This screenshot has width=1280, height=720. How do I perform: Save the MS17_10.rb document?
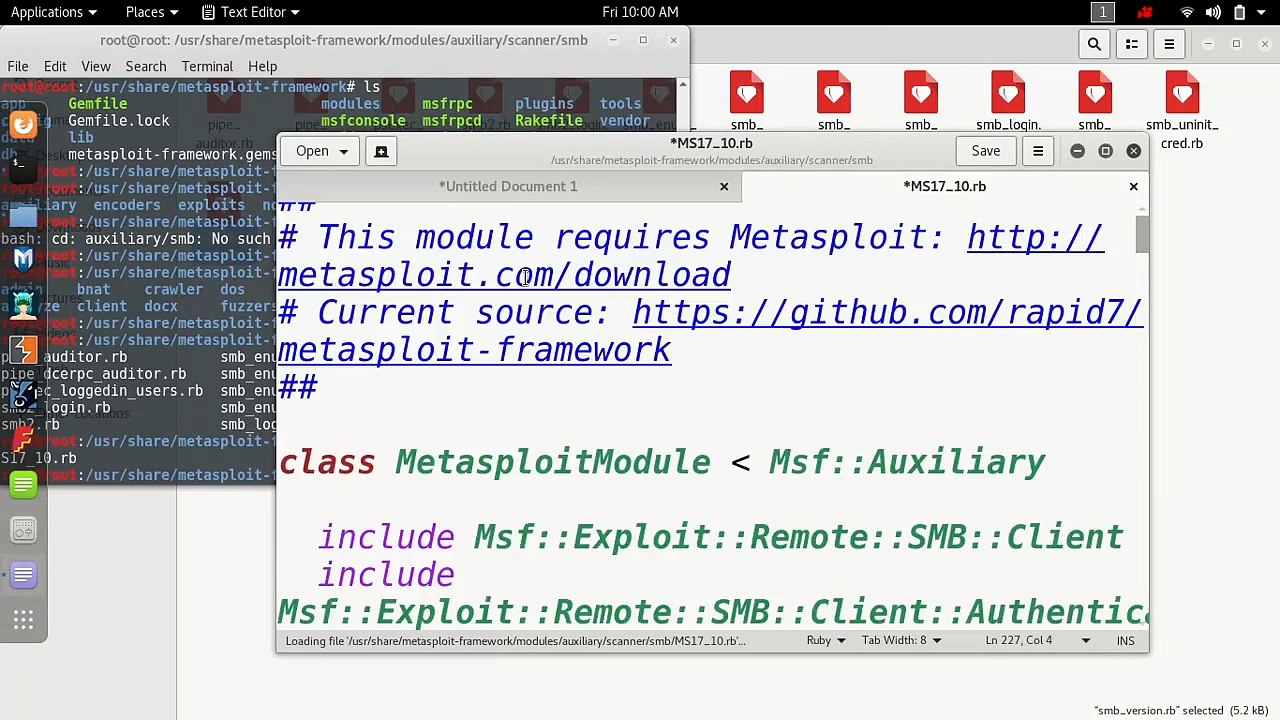pyautogui.click(x=985, y=151)
